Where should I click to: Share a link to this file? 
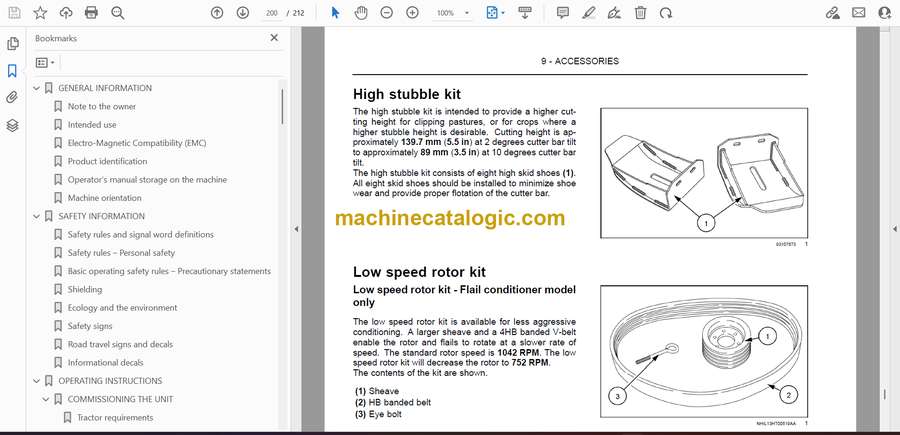click(832, 13)
